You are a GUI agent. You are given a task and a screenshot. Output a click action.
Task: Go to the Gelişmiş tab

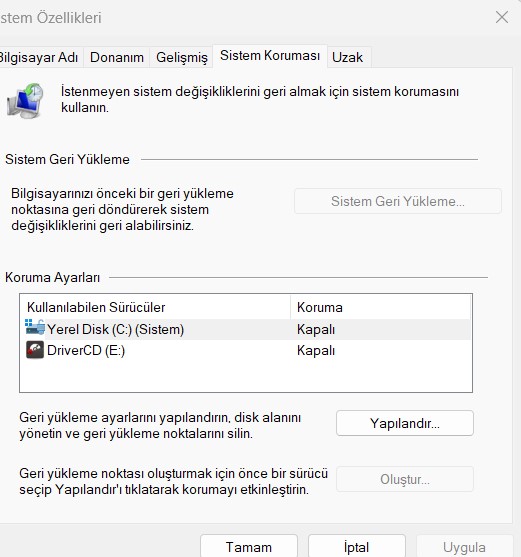tap(181, 57)
